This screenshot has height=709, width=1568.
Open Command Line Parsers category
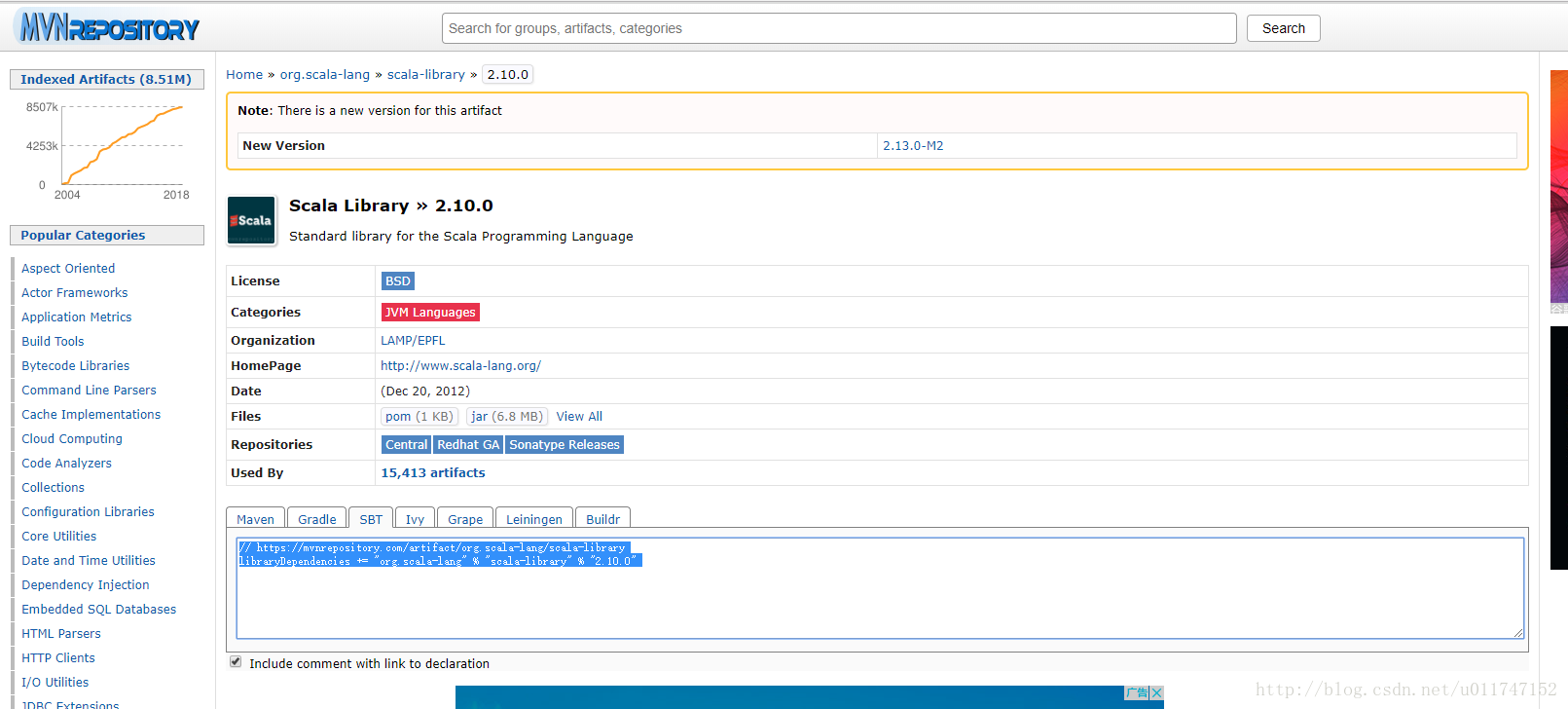point(89,390)
